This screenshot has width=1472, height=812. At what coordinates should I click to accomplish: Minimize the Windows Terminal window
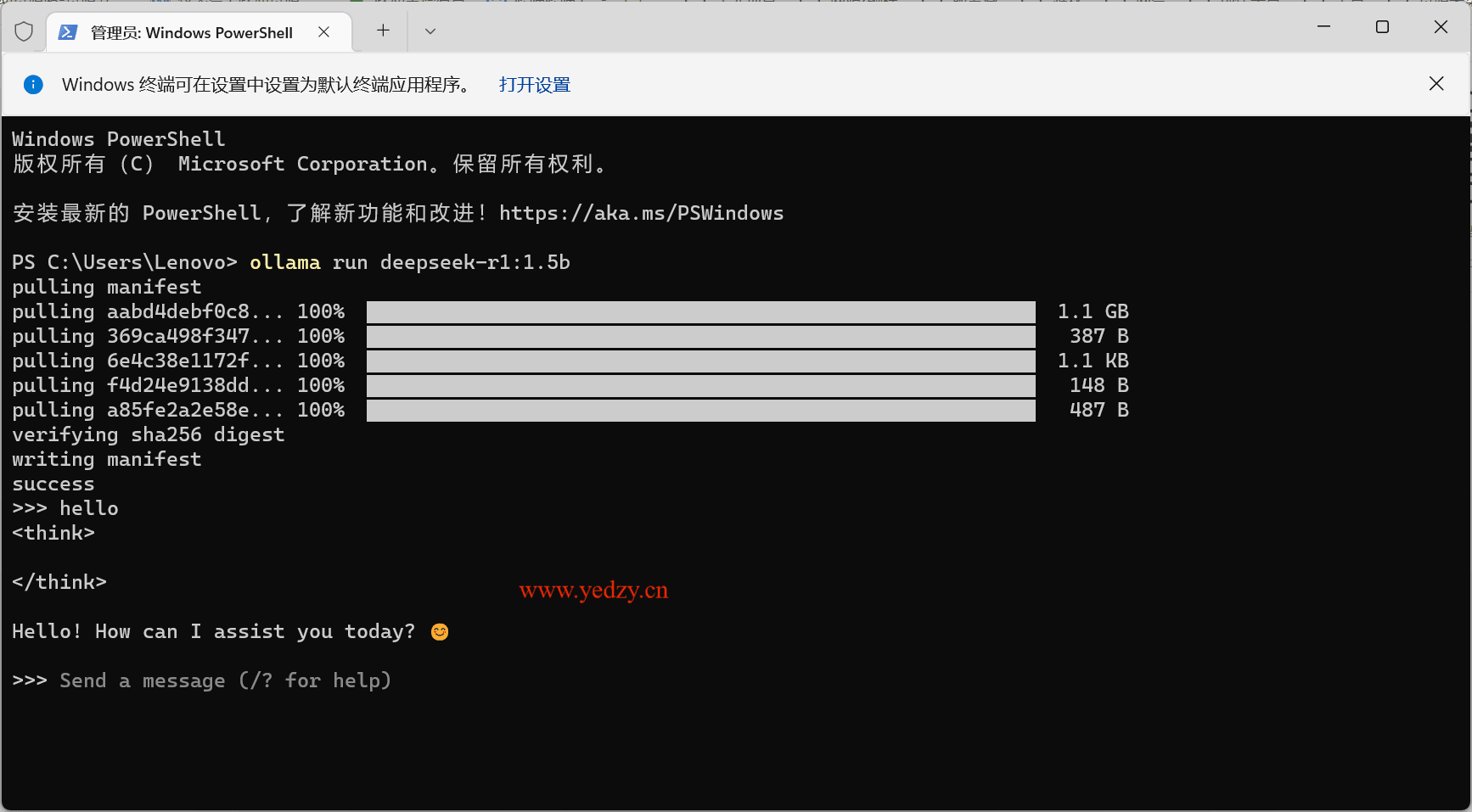[x=1323, y=27]
